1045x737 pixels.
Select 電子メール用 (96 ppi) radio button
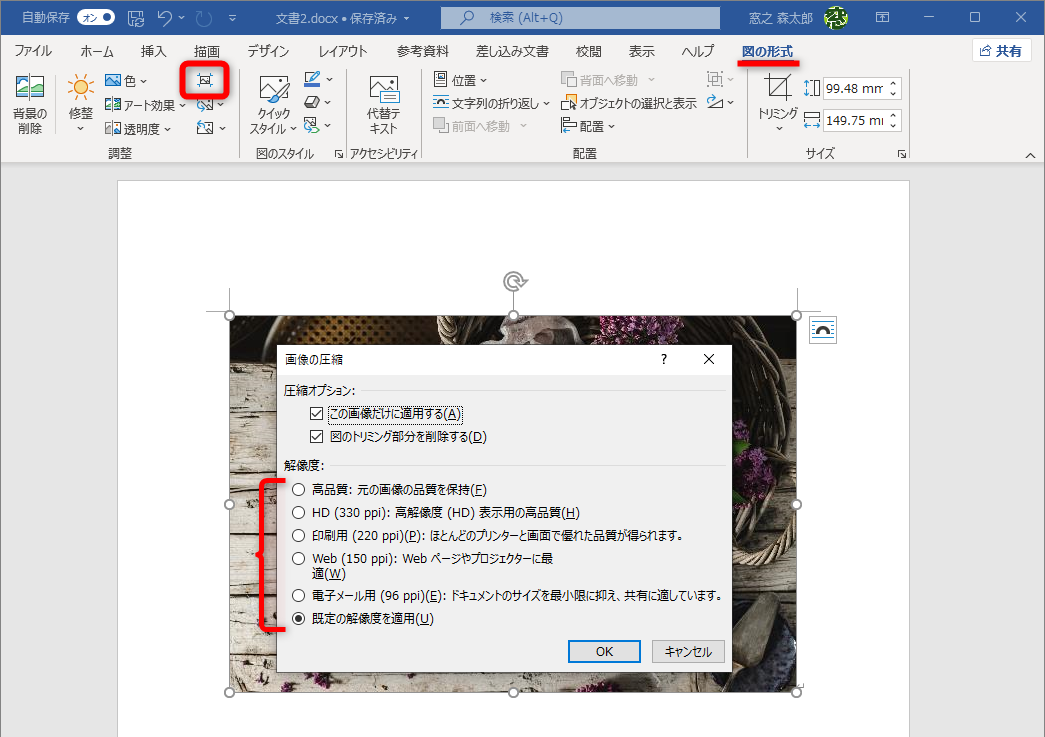299,595
